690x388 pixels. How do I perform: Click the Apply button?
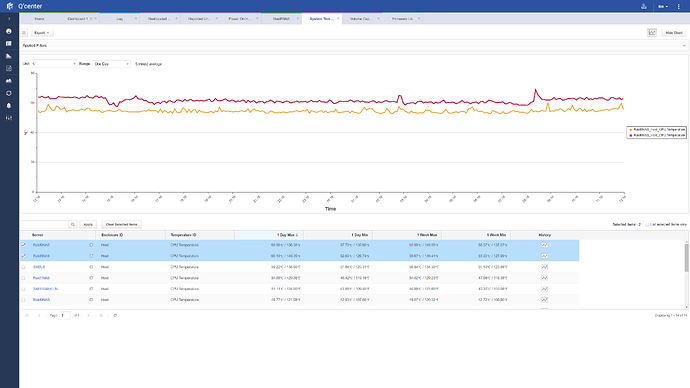[x=88, y=224]
